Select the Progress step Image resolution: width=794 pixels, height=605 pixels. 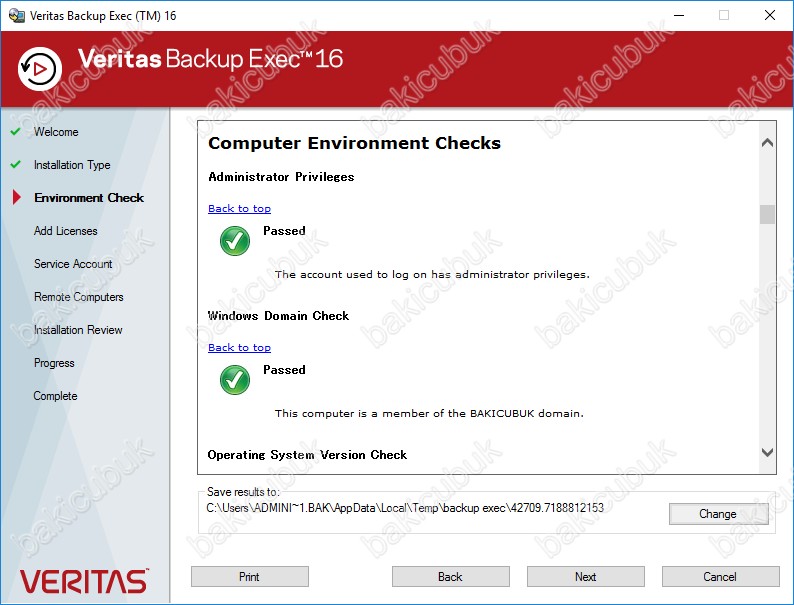(x=54, y=363)
